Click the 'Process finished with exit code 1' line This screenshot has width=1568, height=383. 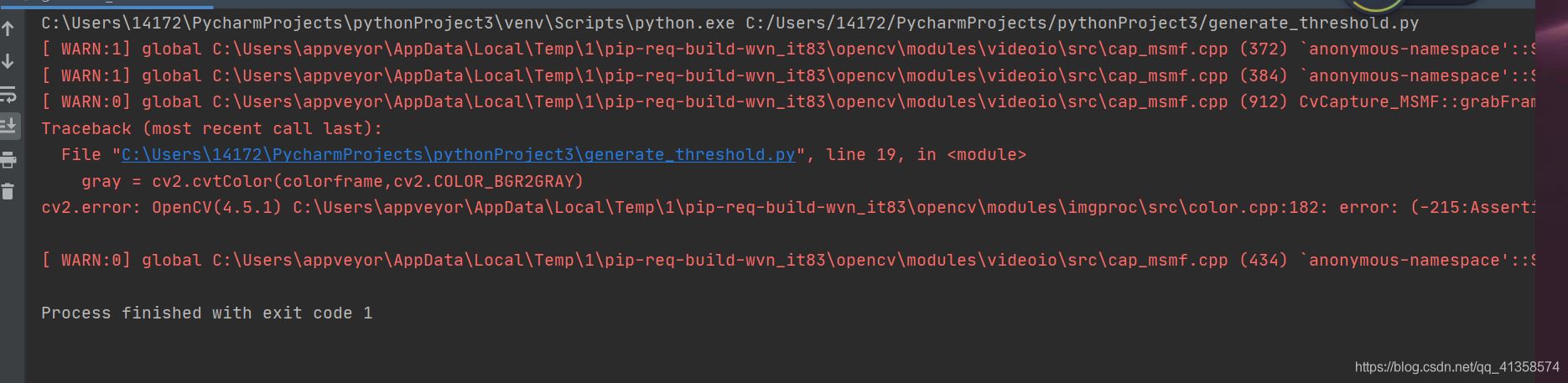coord(206,313)
